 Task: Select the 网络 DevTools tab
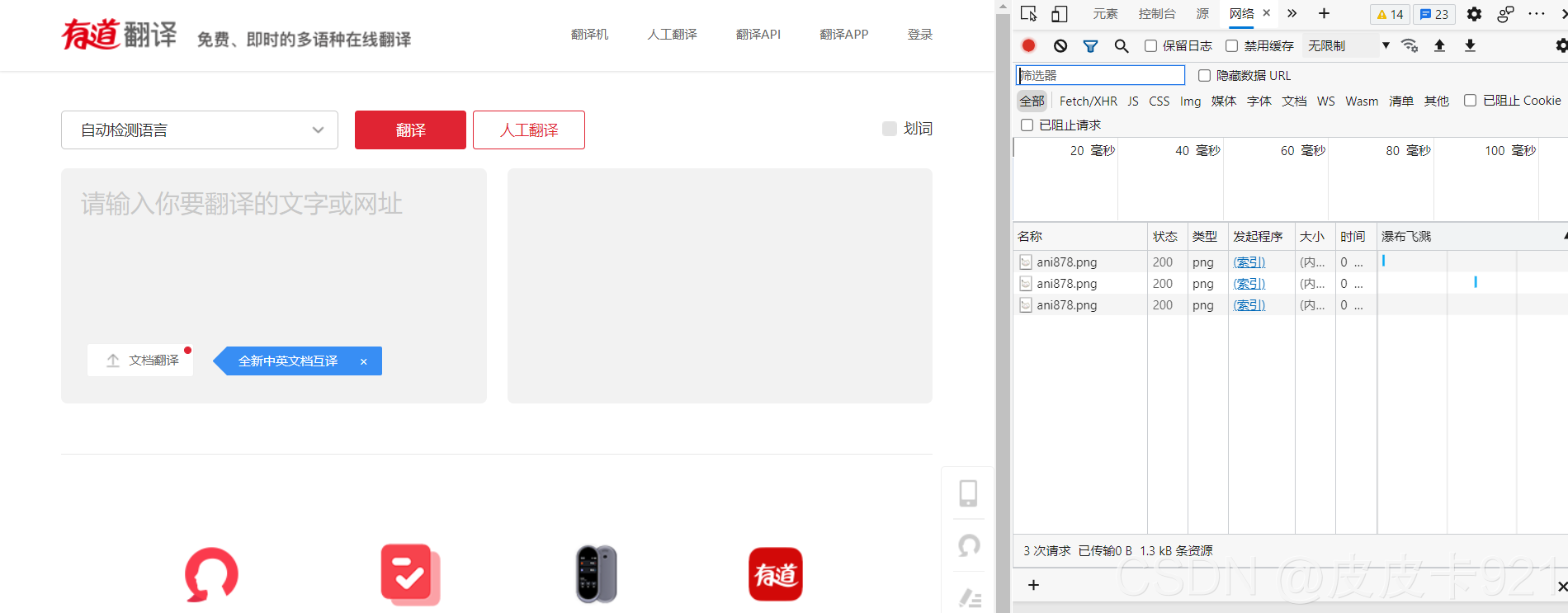click(1241, 14)
